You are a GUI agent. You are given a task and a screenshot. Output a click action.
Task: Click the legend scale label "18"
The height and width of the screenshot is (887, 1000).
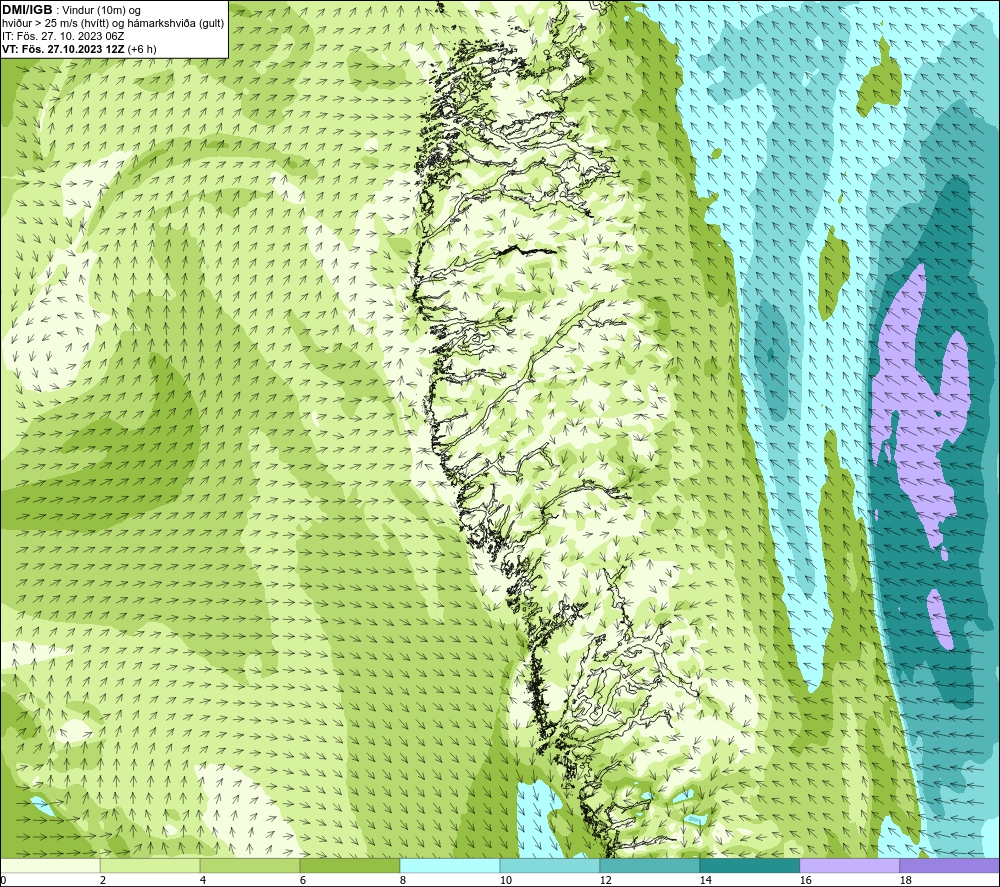pyautogui.click(x=906, y=881)
